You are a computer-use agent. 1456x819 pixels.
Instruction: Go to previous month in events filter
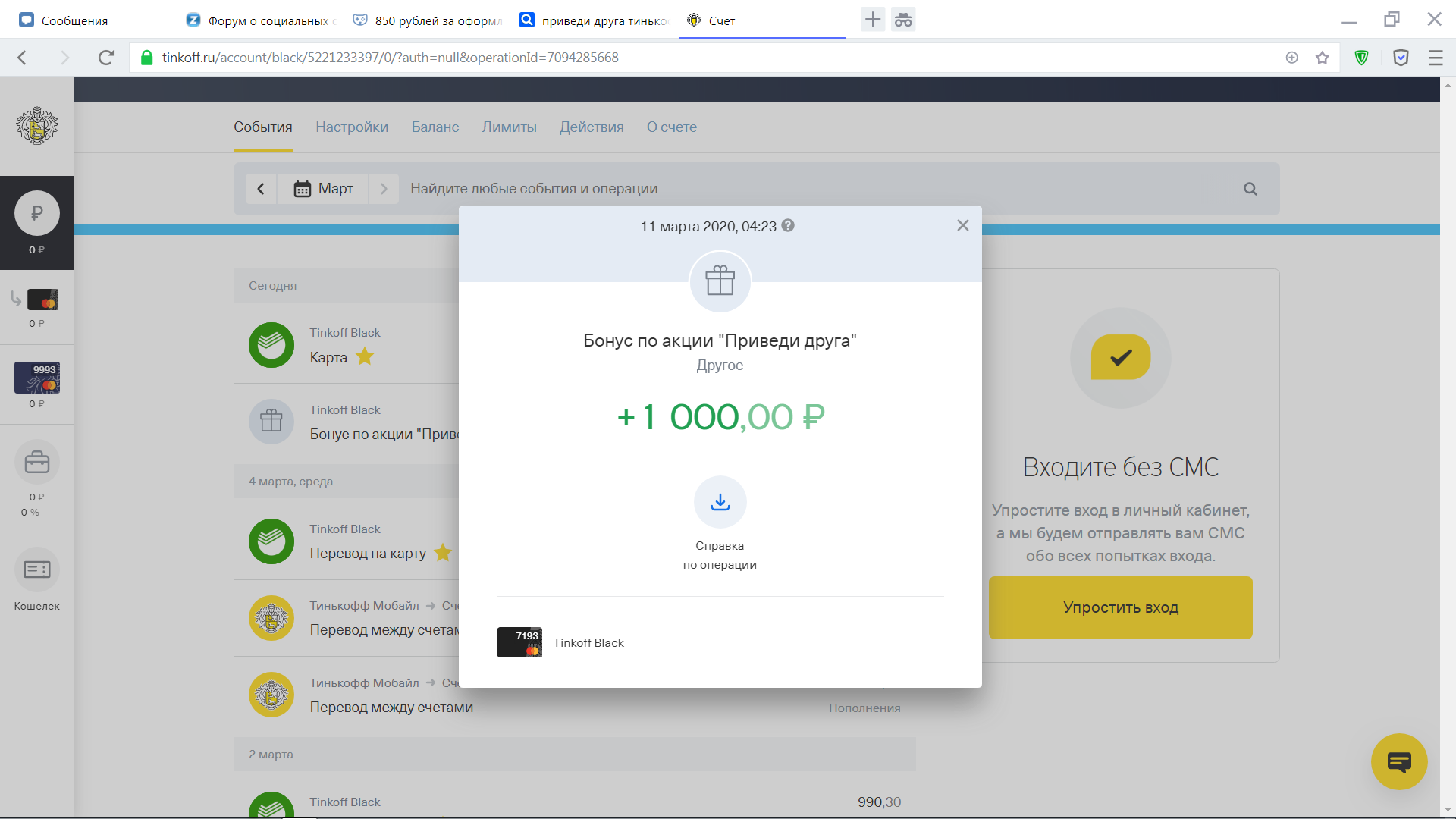tap(261, 188)
